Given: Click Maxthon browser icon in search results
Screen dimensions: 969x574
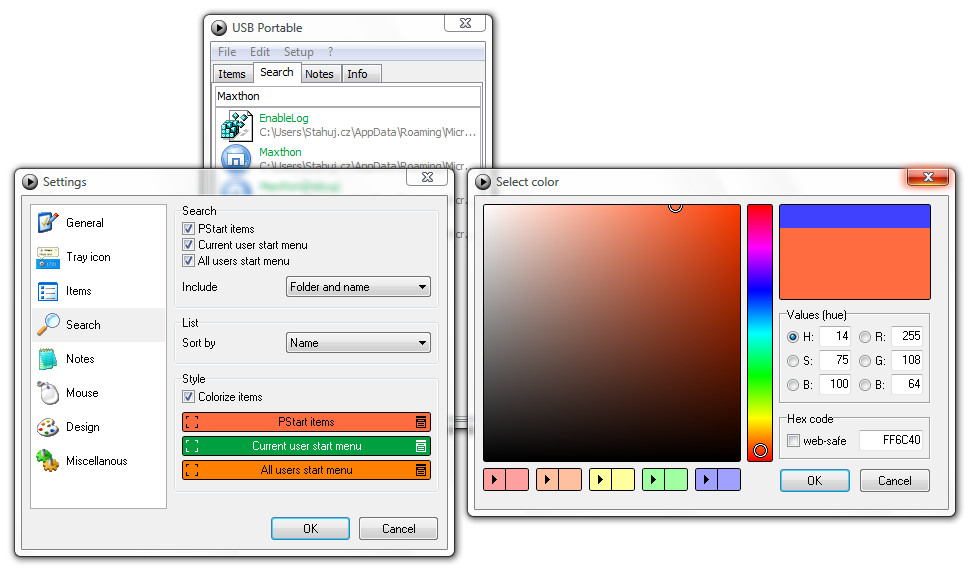Looking at the screenshot, I should [235, 157].
